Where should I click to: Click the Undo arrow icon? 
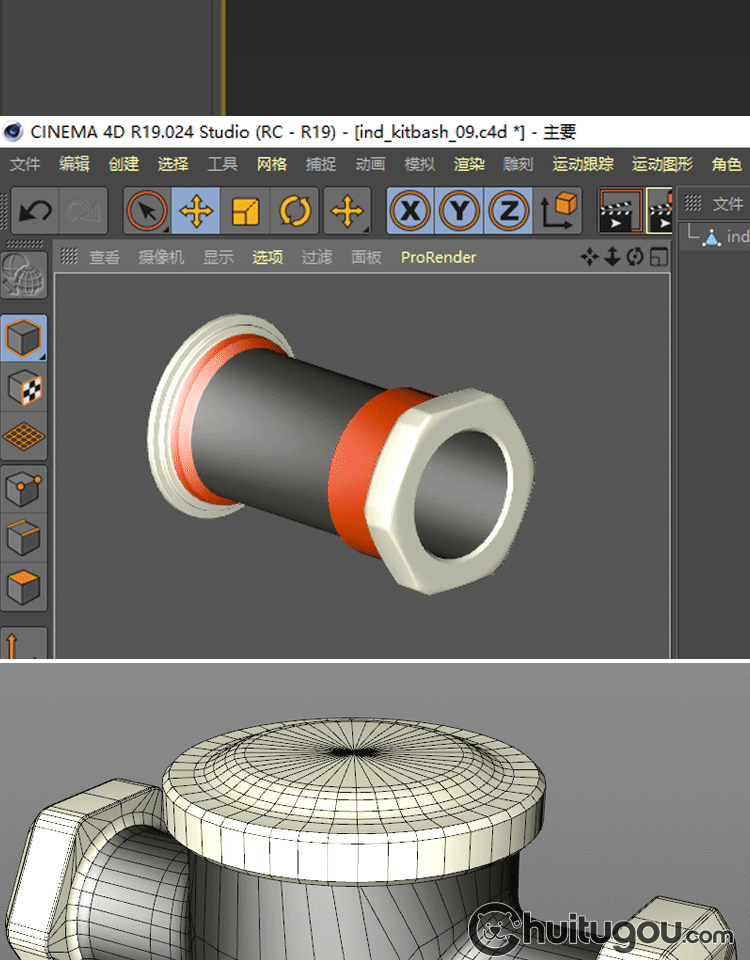[x=36, y=211]
